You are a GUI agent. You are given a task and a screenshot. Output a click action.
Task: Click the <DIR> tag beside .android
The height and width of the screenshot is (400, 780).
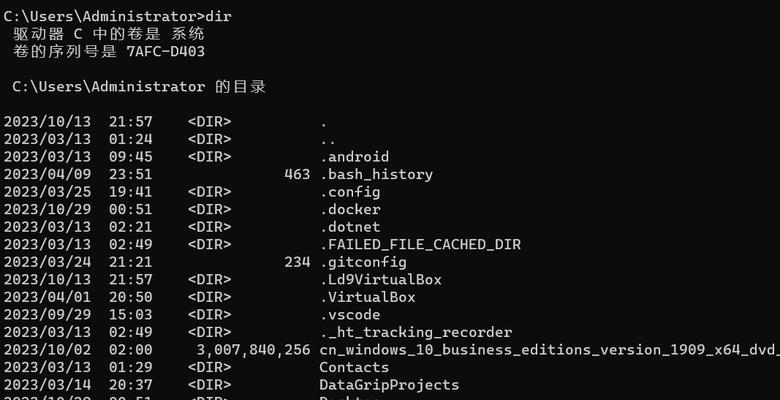click(x=209, y=157)
